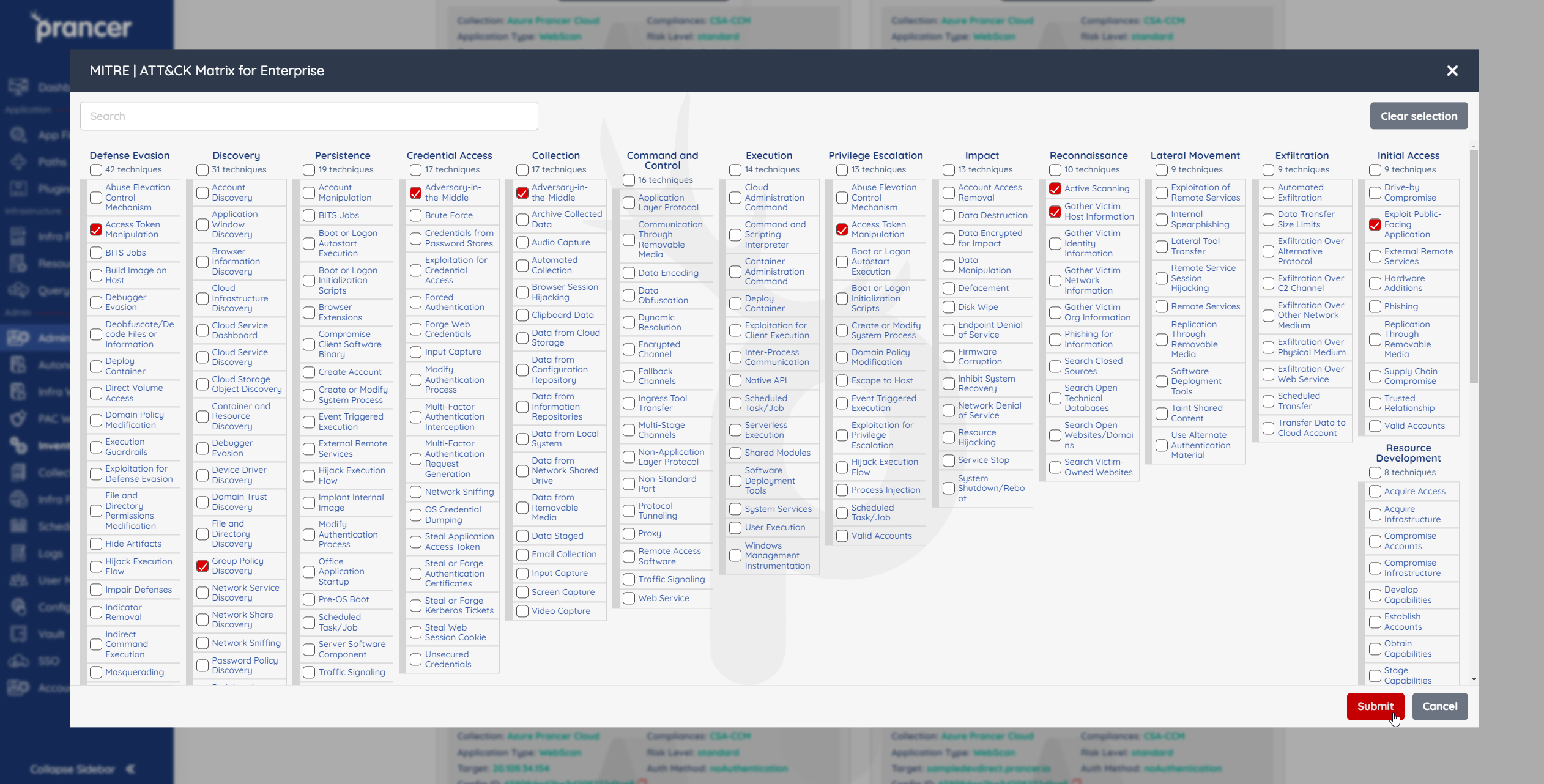Screen dimensions: 1544x784
Task: Select all 42 Defense Evasion techniques
Action: click(x=96, y=170)
